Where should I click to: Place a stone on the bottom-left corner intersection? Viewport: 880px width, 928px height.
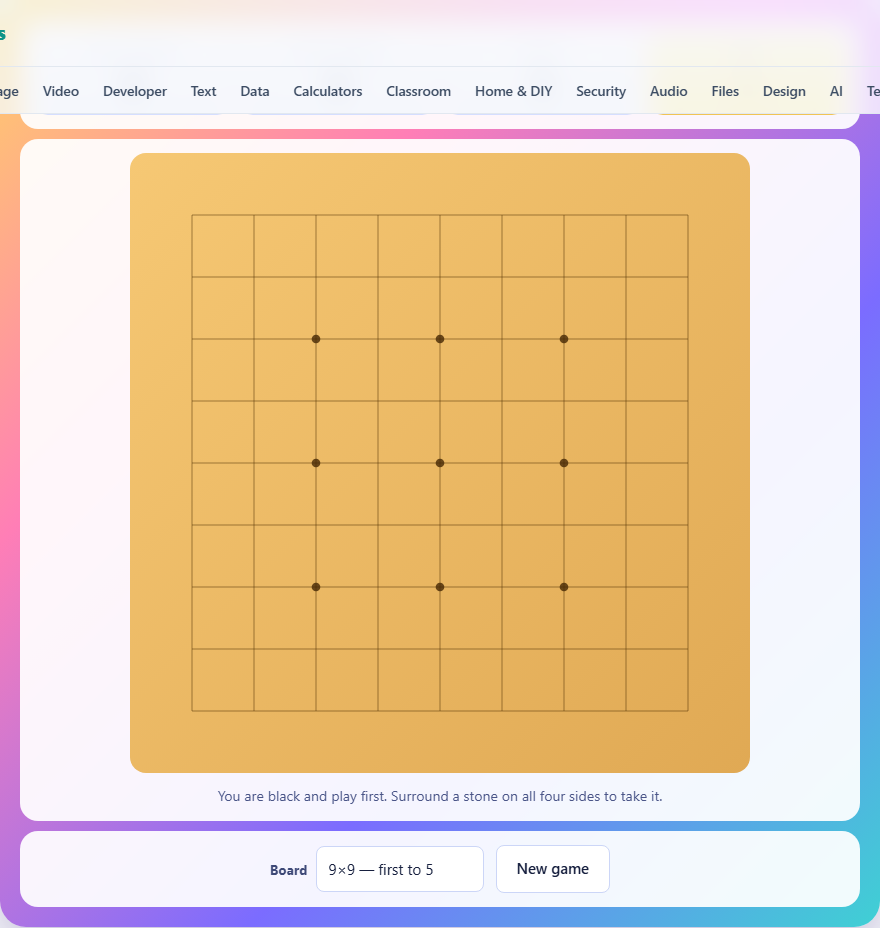(x=192, y=711)
